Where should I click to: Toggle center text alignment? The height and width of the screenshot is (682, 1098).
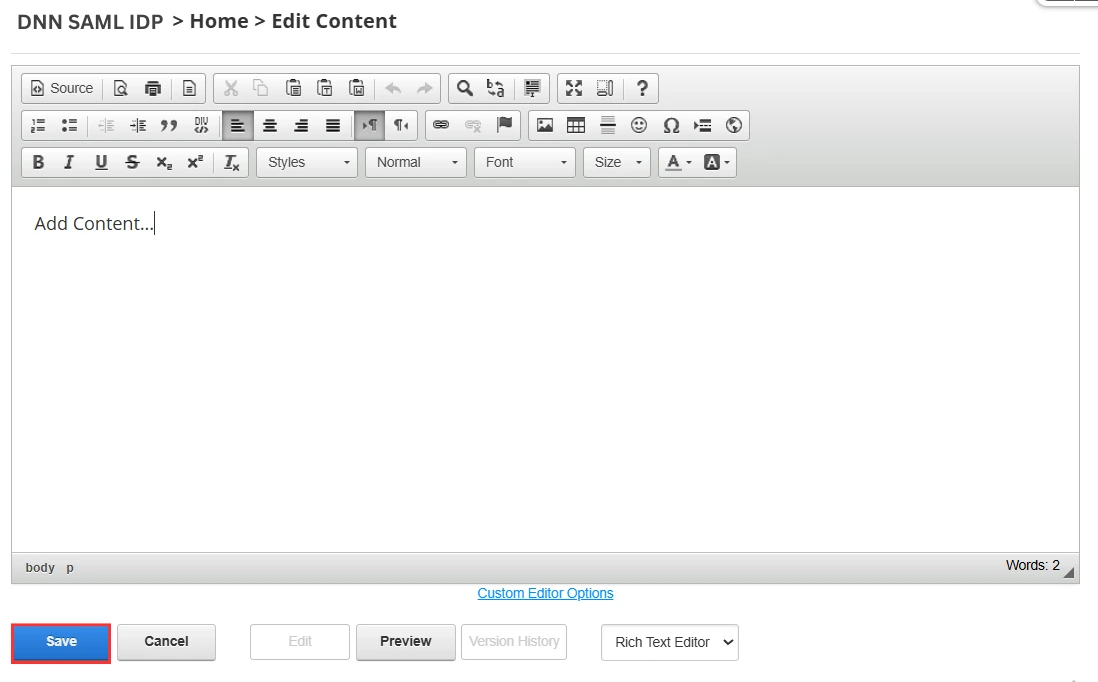click(x=269, y=125)
